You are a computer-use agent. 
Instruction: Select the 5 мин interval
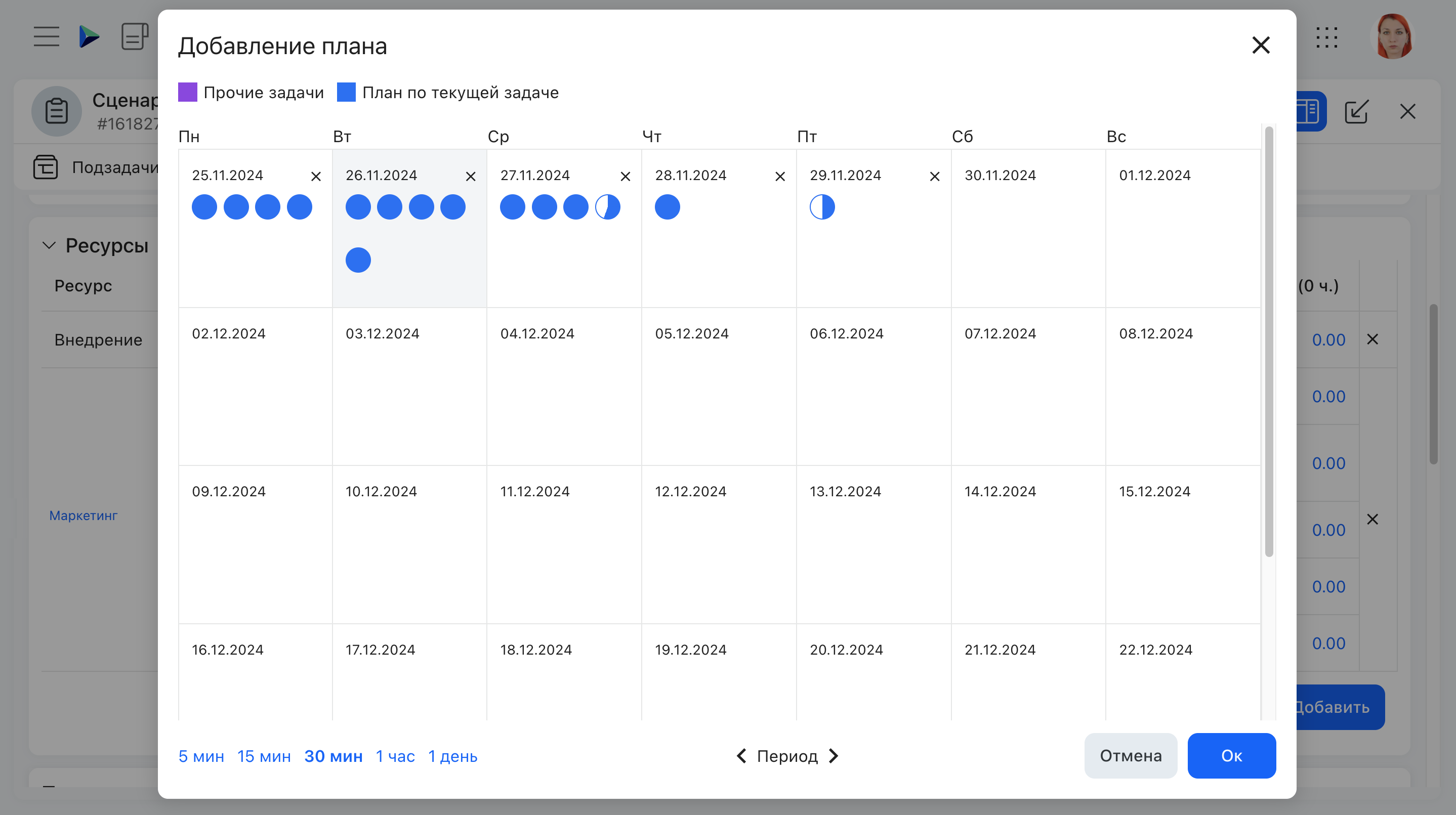pos(201,756)
